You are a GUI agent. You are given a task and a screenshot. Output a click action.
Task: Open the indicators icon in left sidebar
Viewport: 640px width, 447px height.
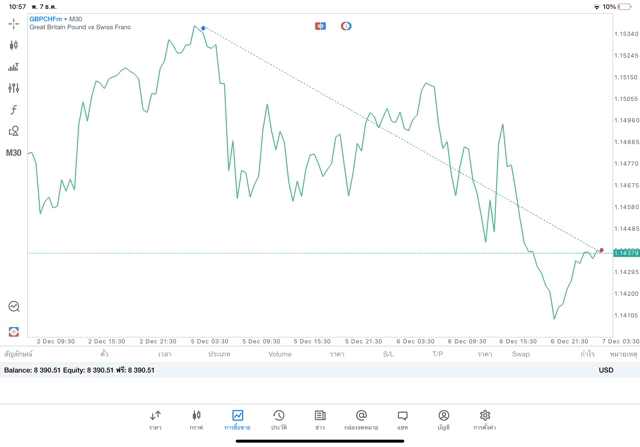click(x=13, y=67)
